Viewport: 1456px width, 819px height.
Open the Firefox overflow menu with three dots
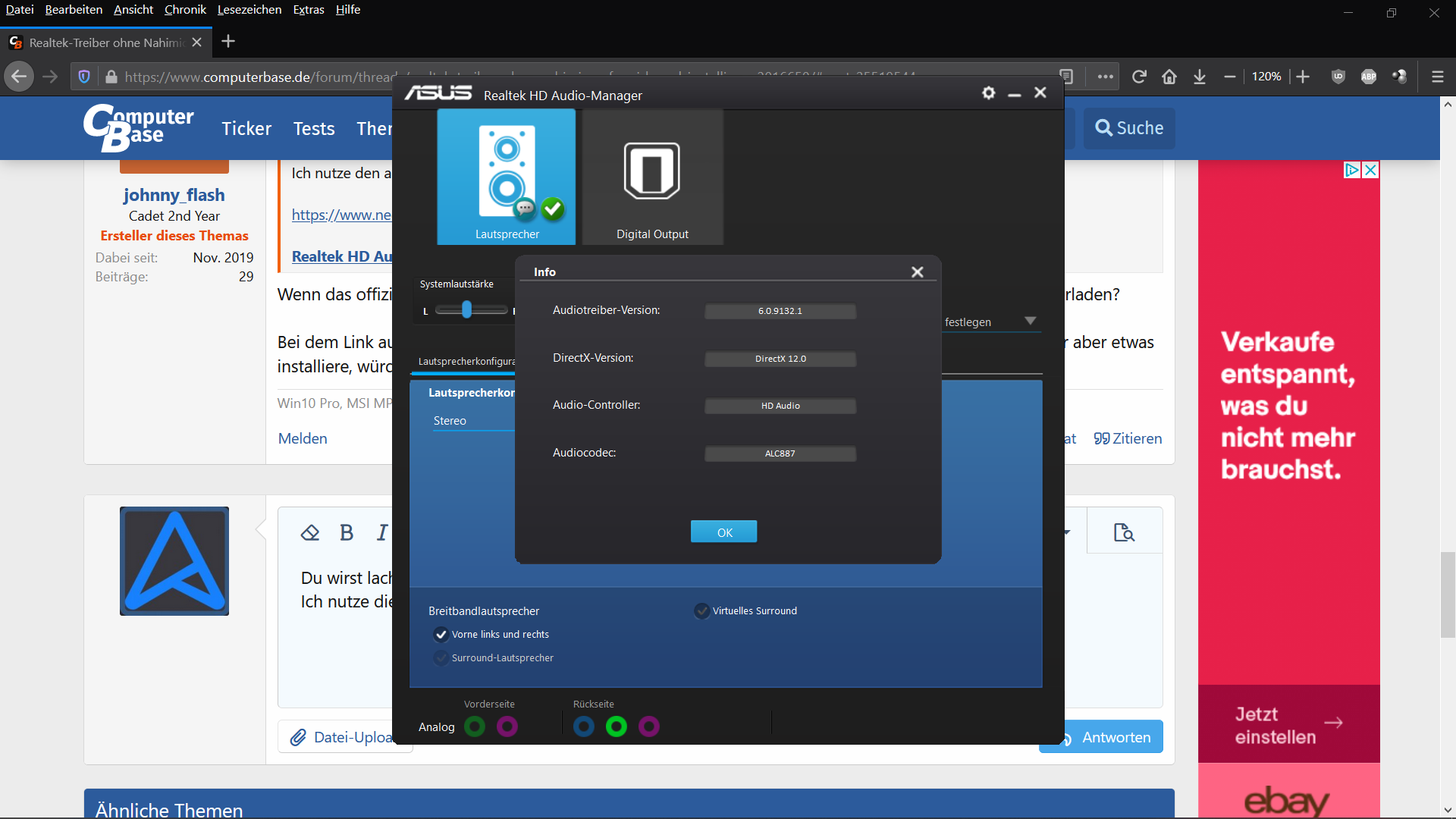(1106, 77)
